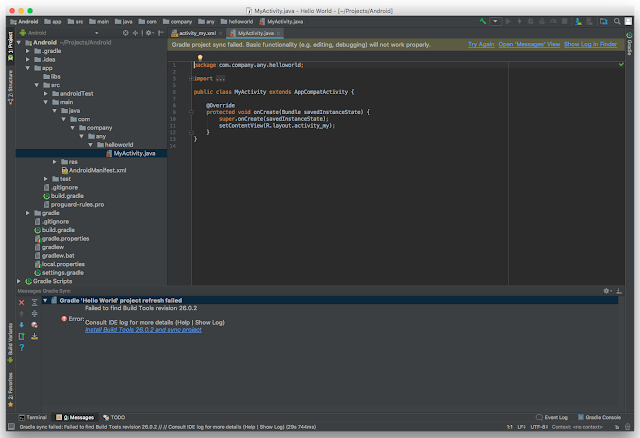Open the Gradle tool window on right edge

629,43
